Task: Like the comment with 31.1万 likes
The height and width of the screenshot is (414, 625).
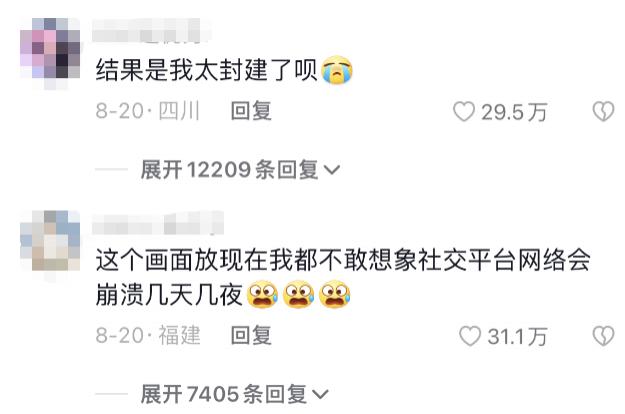Action: (470, 336)
